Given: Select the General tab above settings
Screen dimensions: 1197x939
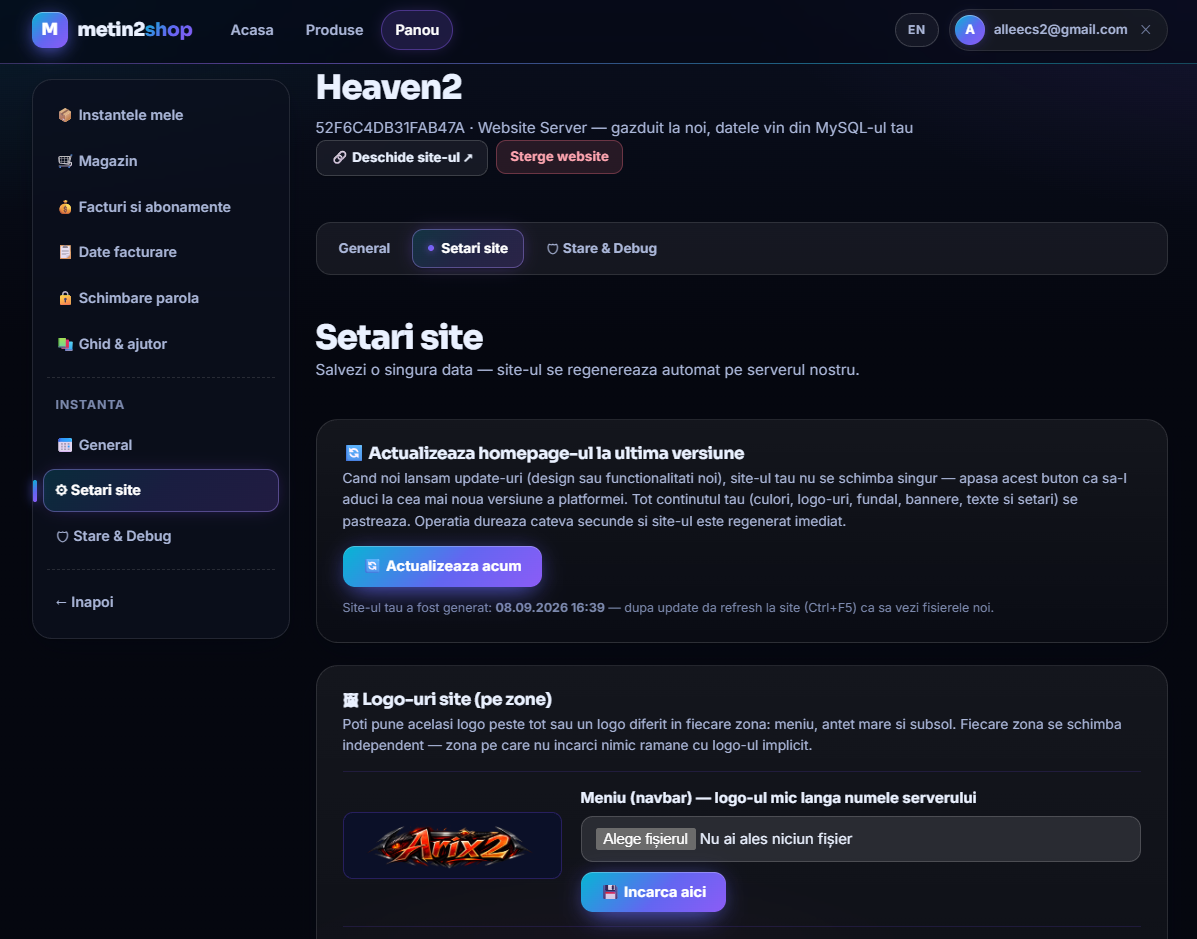Looking at the screenshot, I should [x=364, y=248].
